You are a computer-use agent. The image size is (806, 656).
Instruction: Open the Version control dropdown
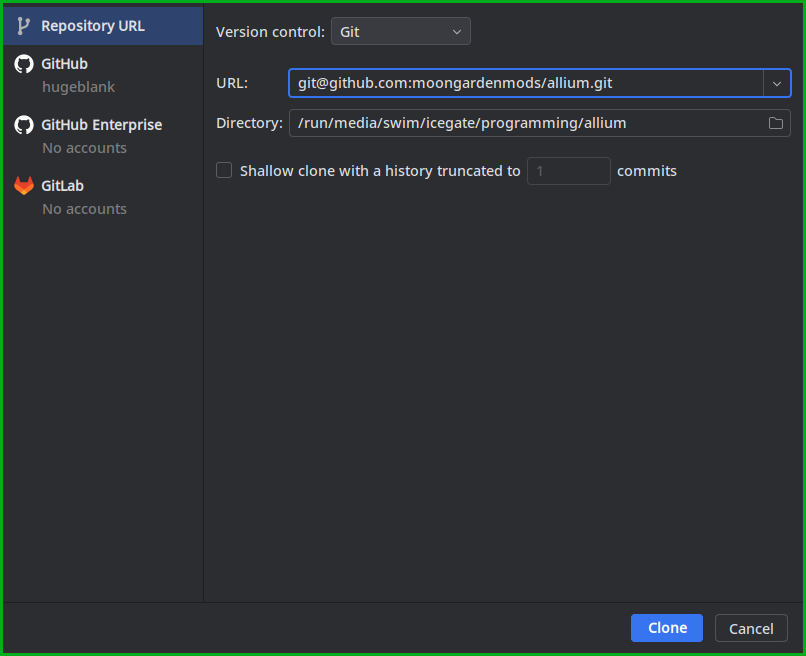pos(400,31)
